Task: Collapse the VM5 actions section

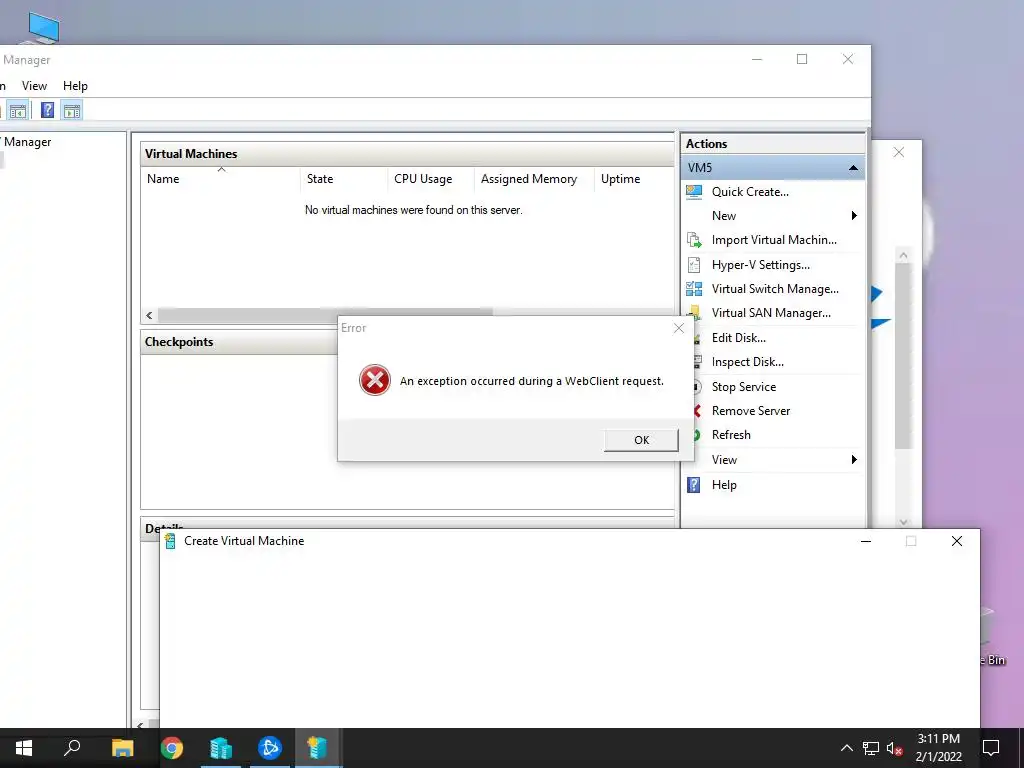Action: 853,168
